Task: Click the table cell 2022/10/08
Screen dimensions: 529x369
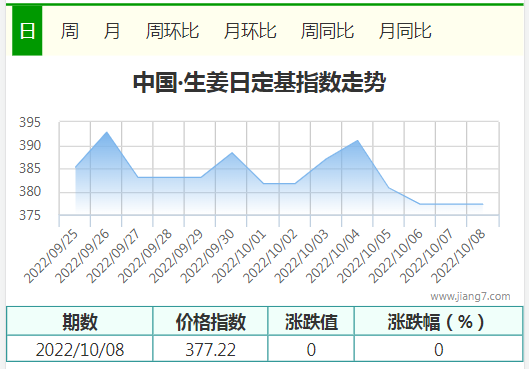Action: [80, 349]
